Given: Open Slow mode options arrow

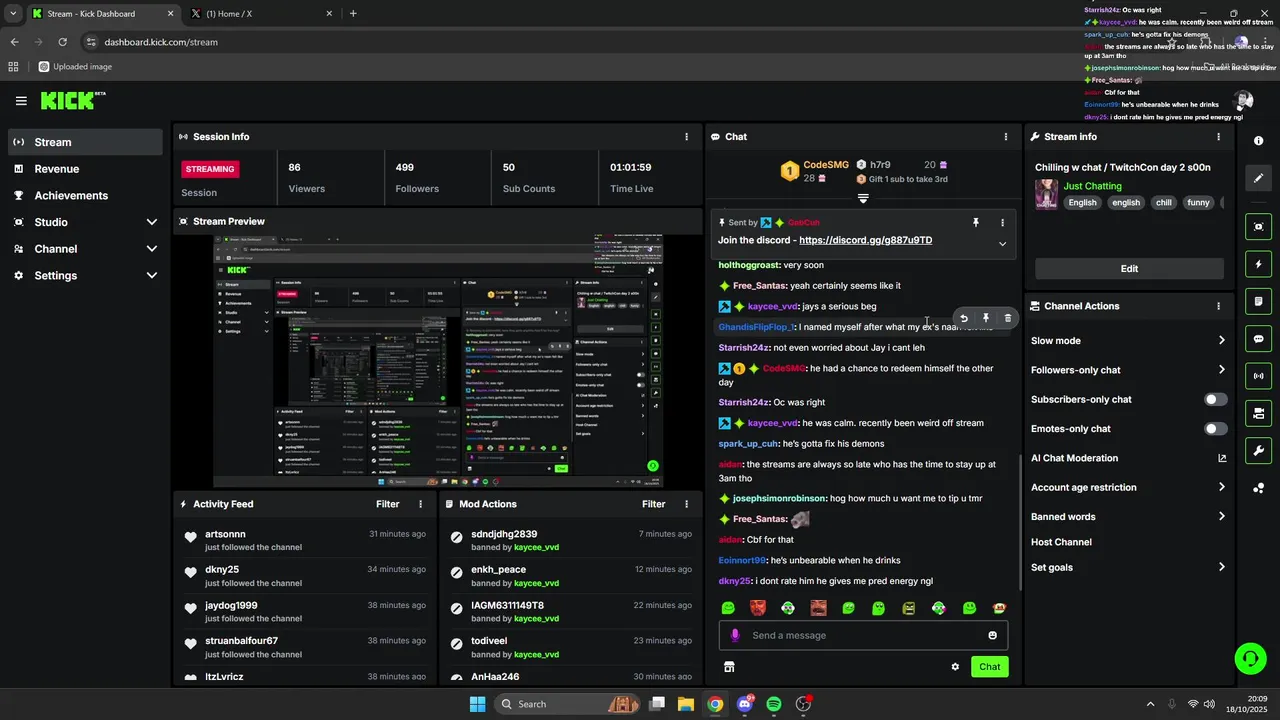Looking at the screenshot, I should [x=1221, y=341].
